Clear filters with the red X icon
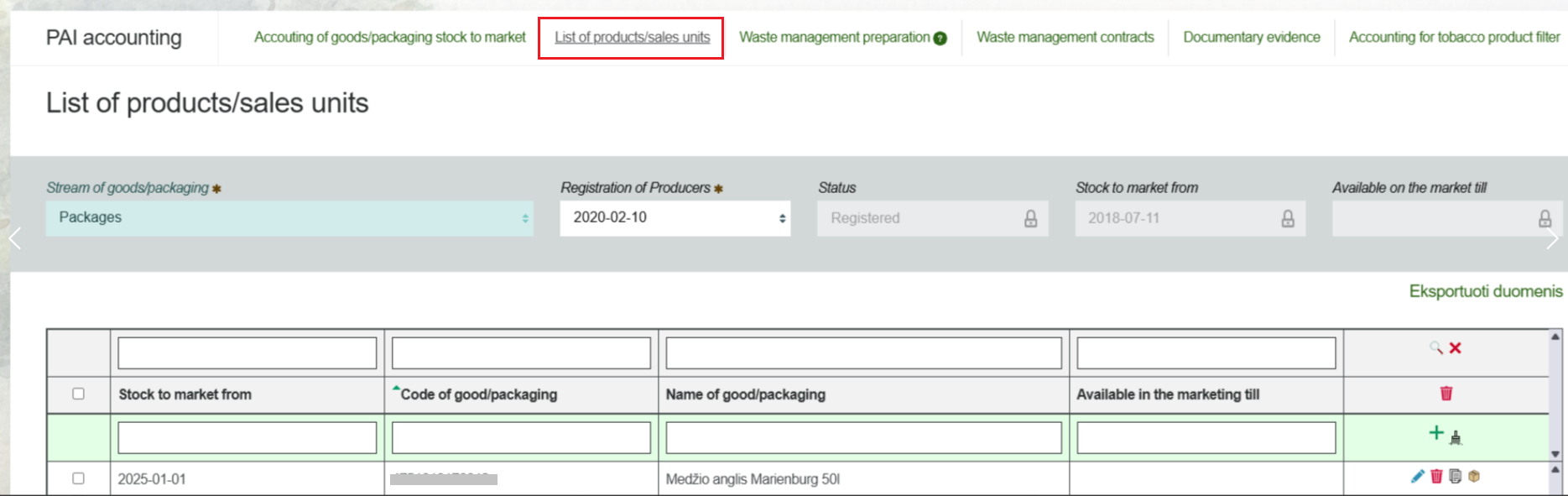Screen dimensions: 1568x496 [1456, 347]
